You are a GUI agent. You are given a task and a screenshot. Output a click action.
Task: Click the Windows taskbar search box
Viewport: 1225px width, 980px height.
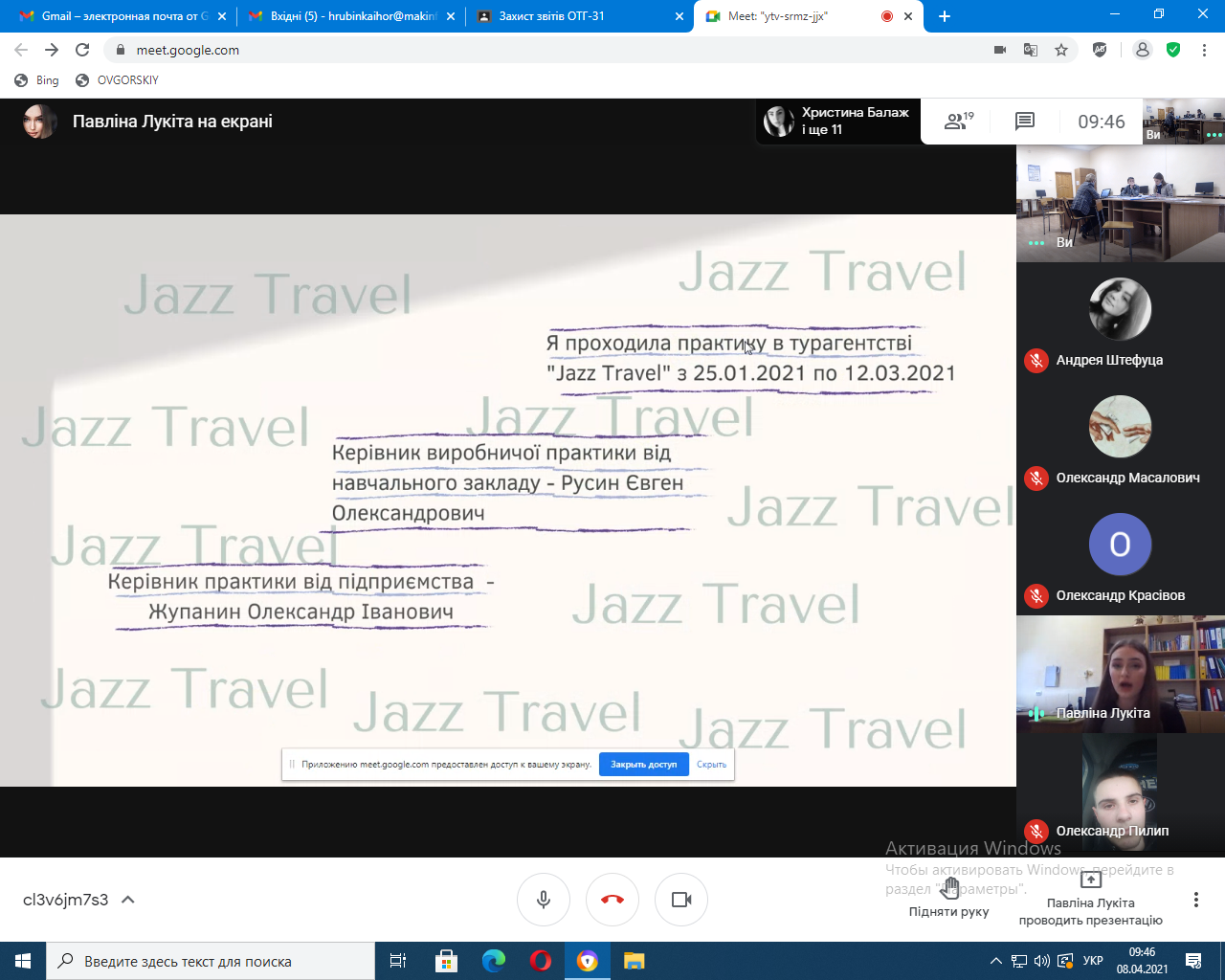(x=211, y=961)
